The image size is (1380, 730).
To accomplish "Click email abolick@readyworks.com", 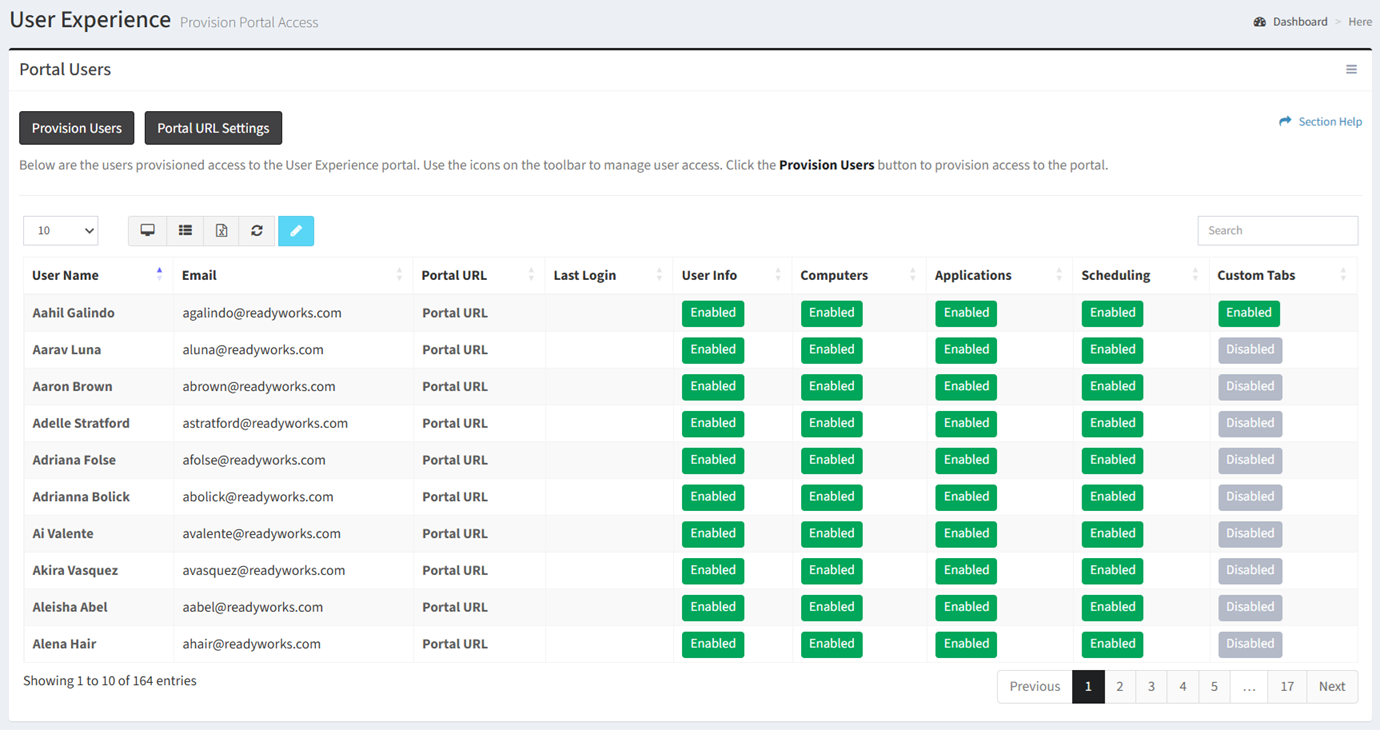I will [258, 497].
